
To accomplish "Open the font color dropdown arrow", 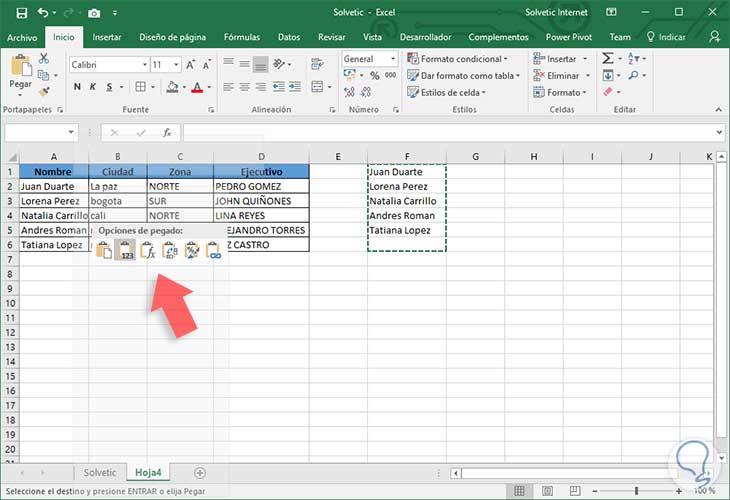I will tap(209, 87).
